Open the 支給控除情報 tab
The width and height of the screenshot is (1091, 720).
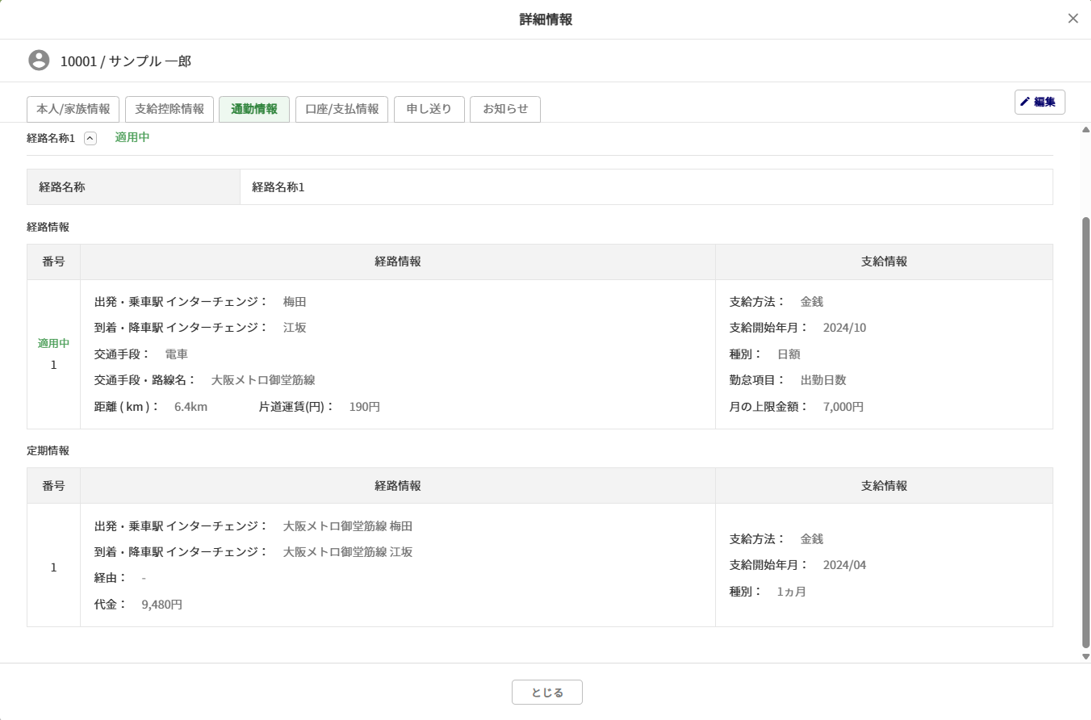(x=169, y=109)
